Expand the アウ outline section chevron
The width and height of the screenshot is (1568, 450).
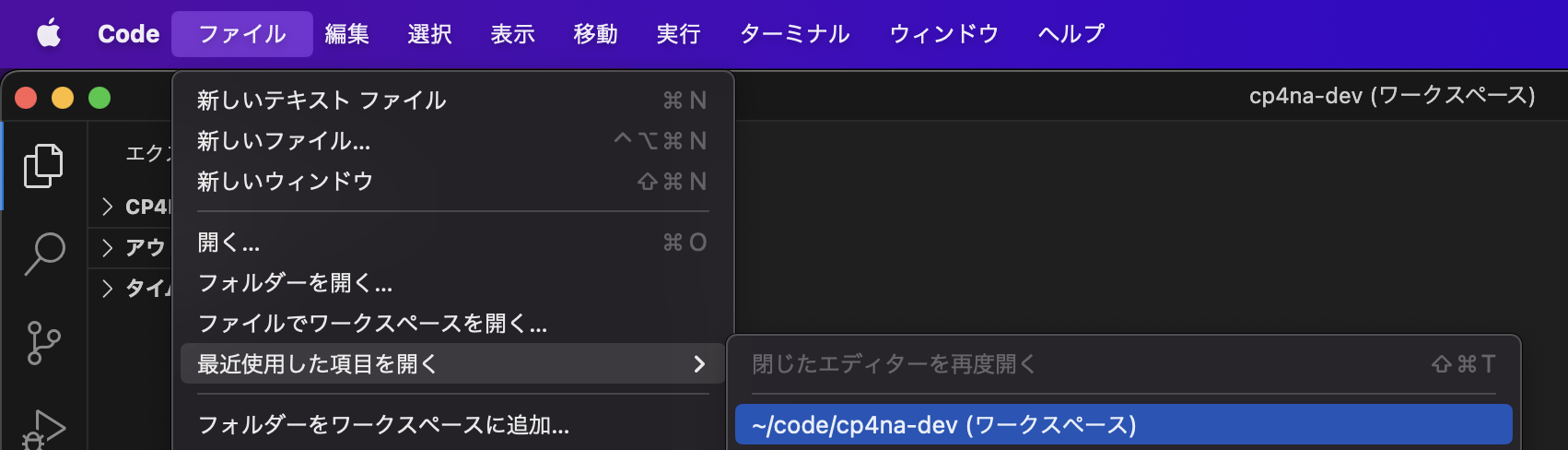[107, 247]
